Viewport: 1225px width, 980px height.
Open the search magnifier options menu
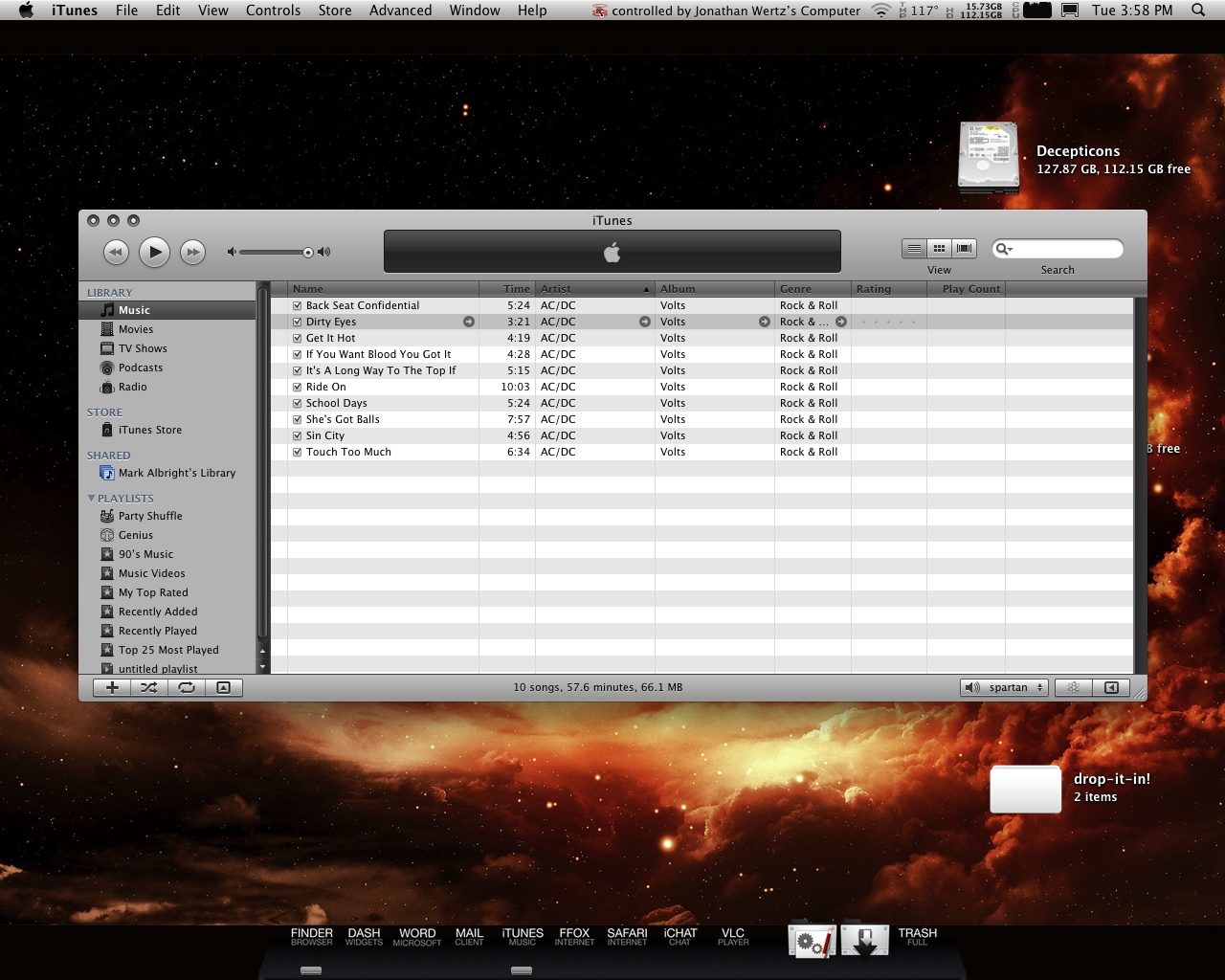tap(1004, 249)
